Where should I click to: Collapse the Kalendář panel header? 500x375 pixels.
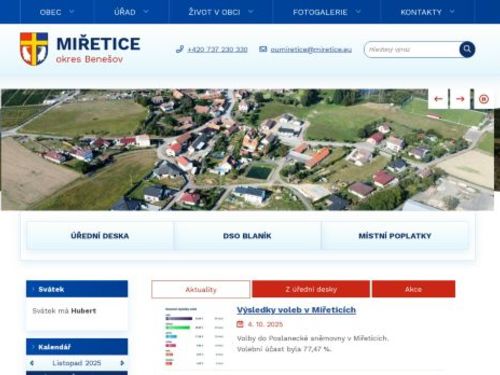pyautogui.click(x=77, y=347)
